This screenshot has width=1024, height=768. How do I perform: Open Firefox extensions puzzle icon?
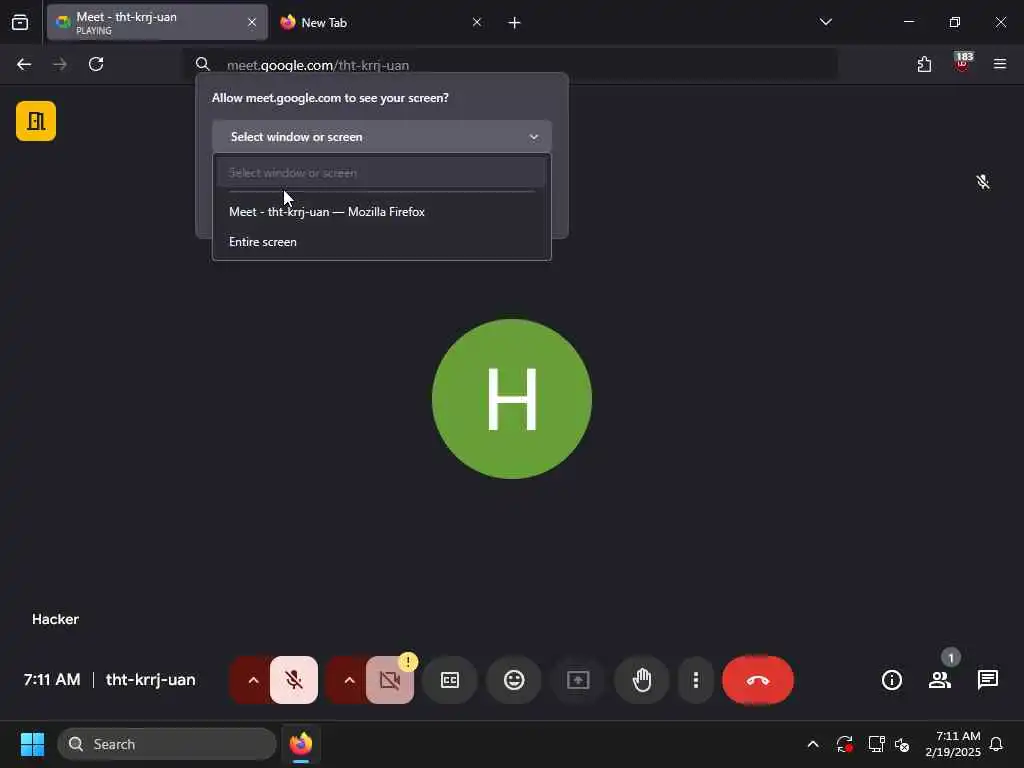(924, 64)
